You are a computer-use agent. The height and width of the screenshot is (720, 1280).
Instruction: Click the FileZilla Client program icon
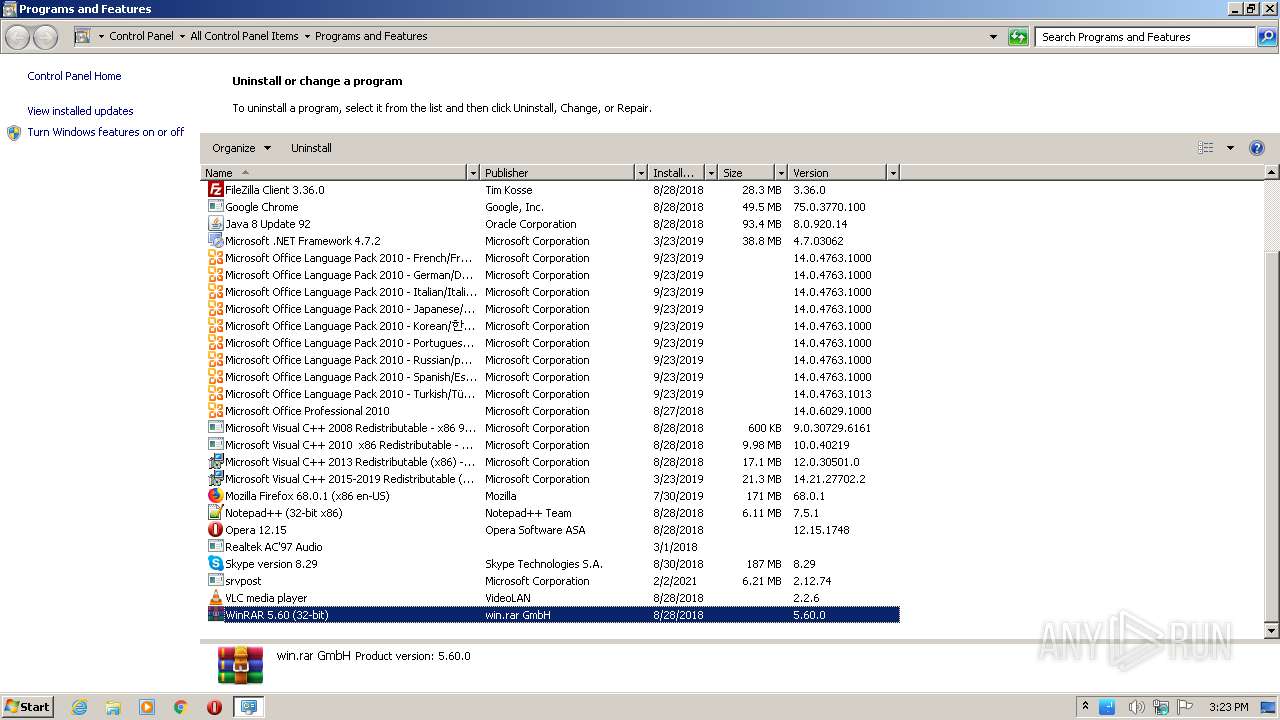coord(215,189)
